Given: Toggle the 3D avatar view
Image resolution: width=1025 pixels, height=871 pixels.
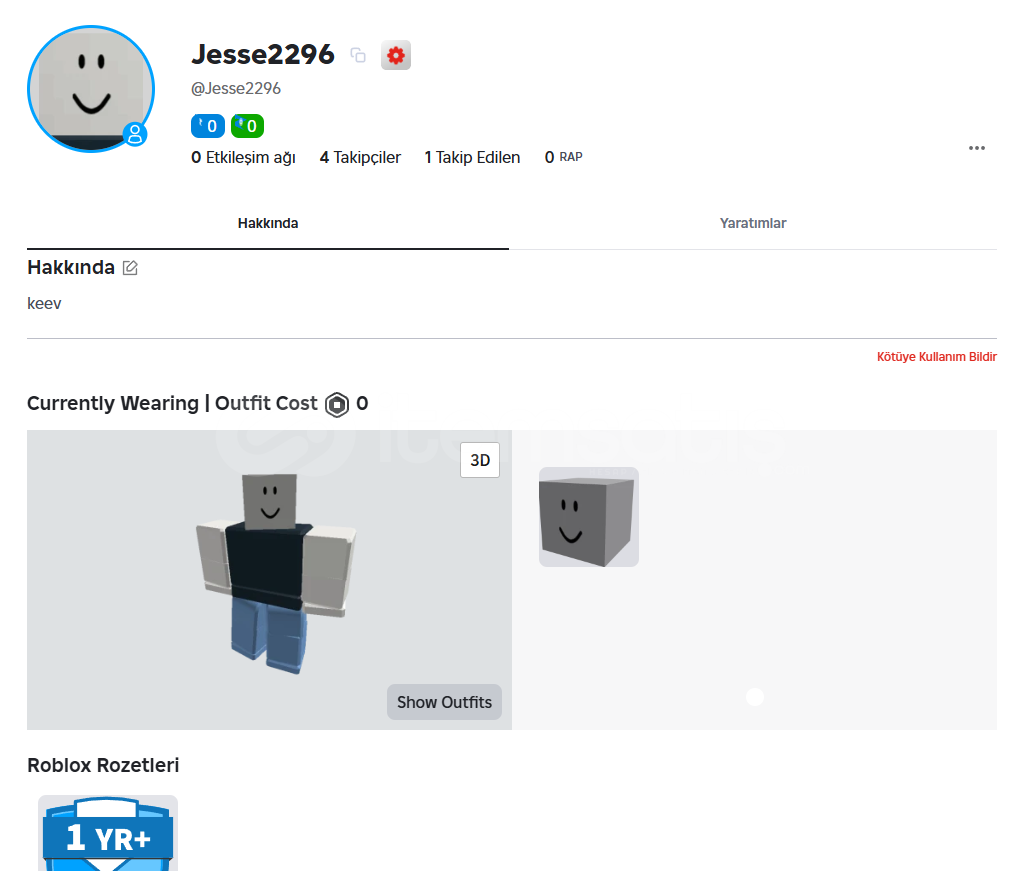Looking at the screenshot, I should pos(480,460).
